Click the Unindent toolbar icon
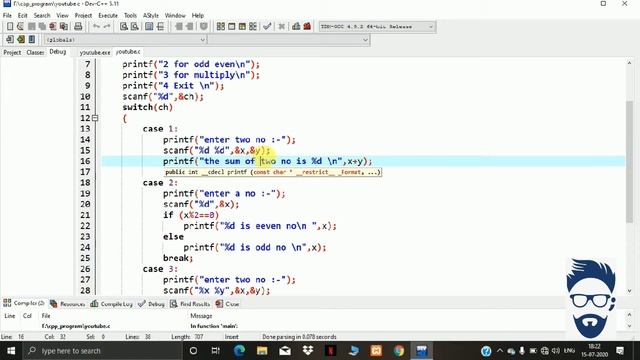This screenshot has width=640, height=360. pyautogui.click(x=189, y=27)
